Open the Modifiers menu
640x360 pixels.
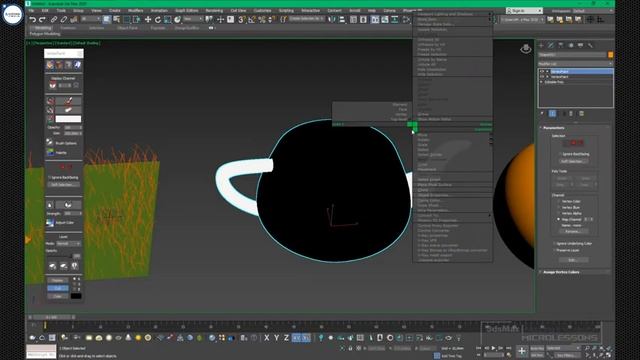pos(136,11)
